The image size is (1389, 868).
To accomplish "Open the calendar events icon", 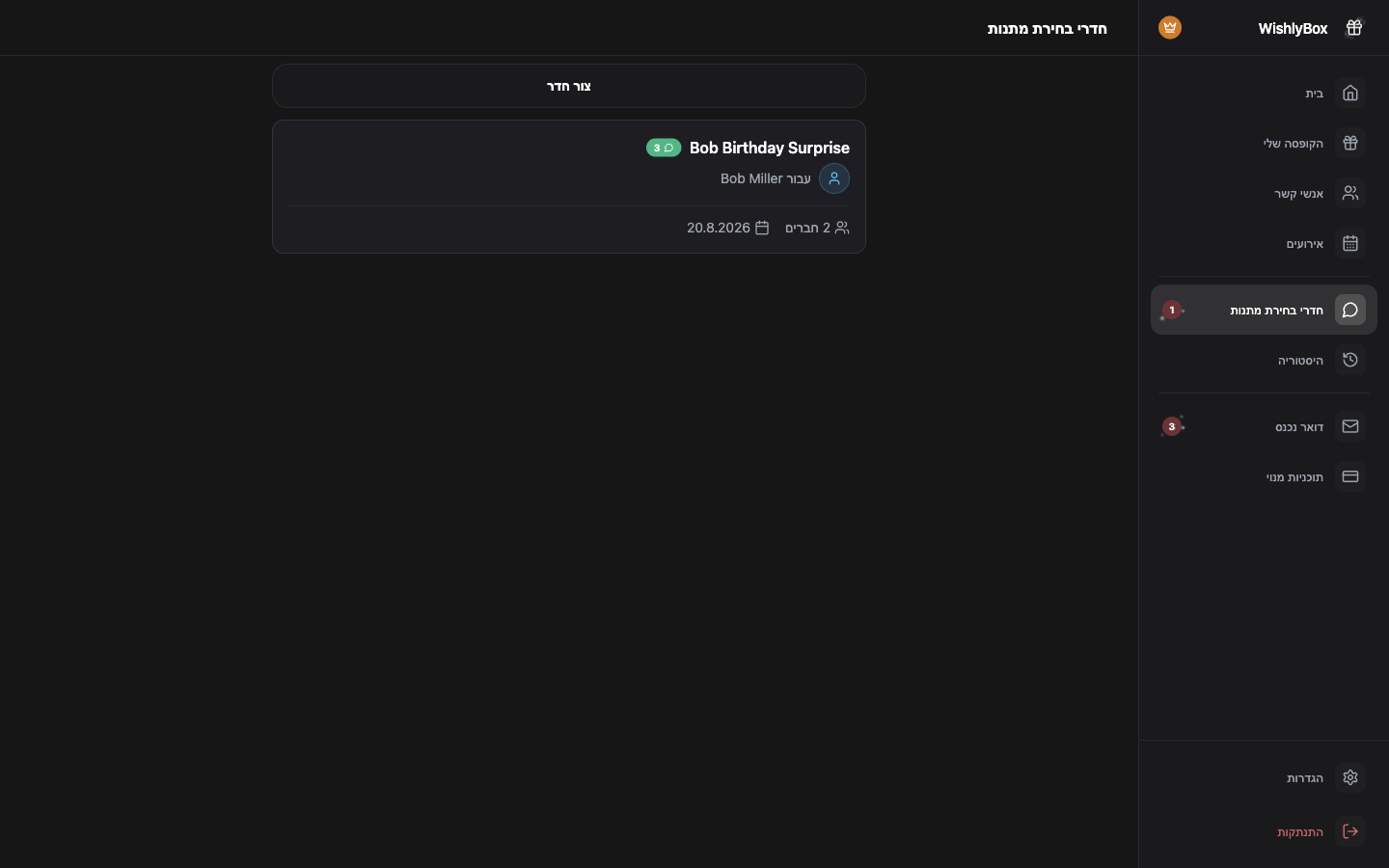I will [x=1350, y=244].
